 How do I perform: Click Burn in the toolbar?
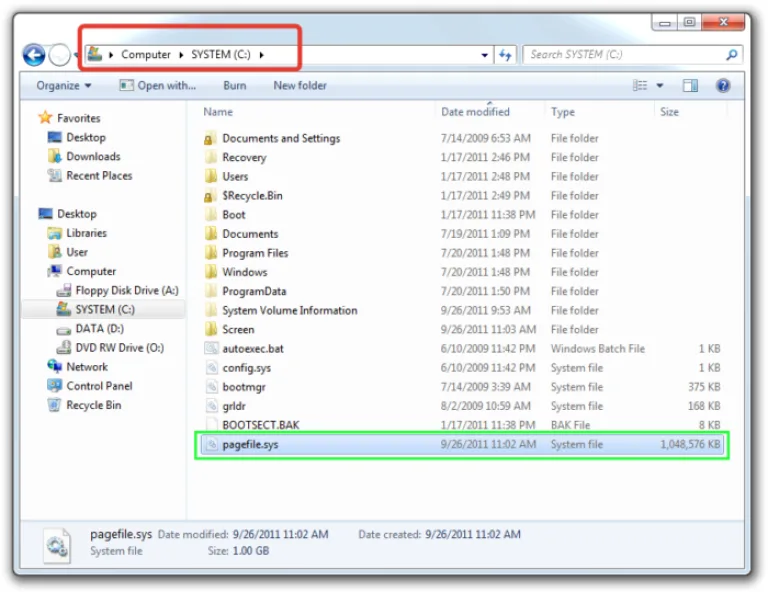click(235, 86)
